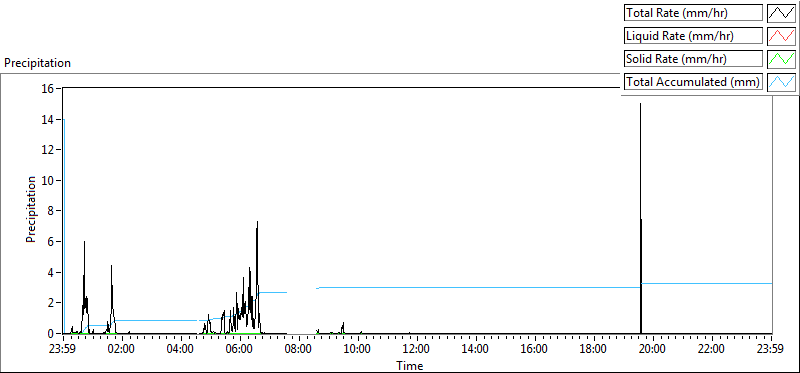Click the 16 value on the Y axis
800x373 pixels.
point(49,88)
